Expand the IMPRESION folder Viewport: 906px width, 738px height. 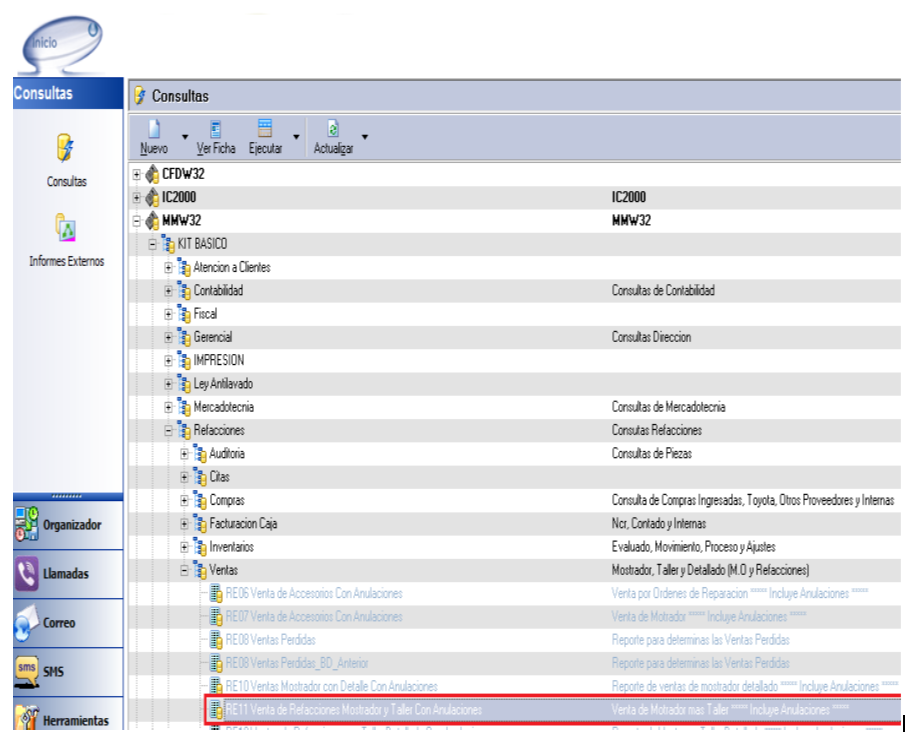tap(168, 361)
